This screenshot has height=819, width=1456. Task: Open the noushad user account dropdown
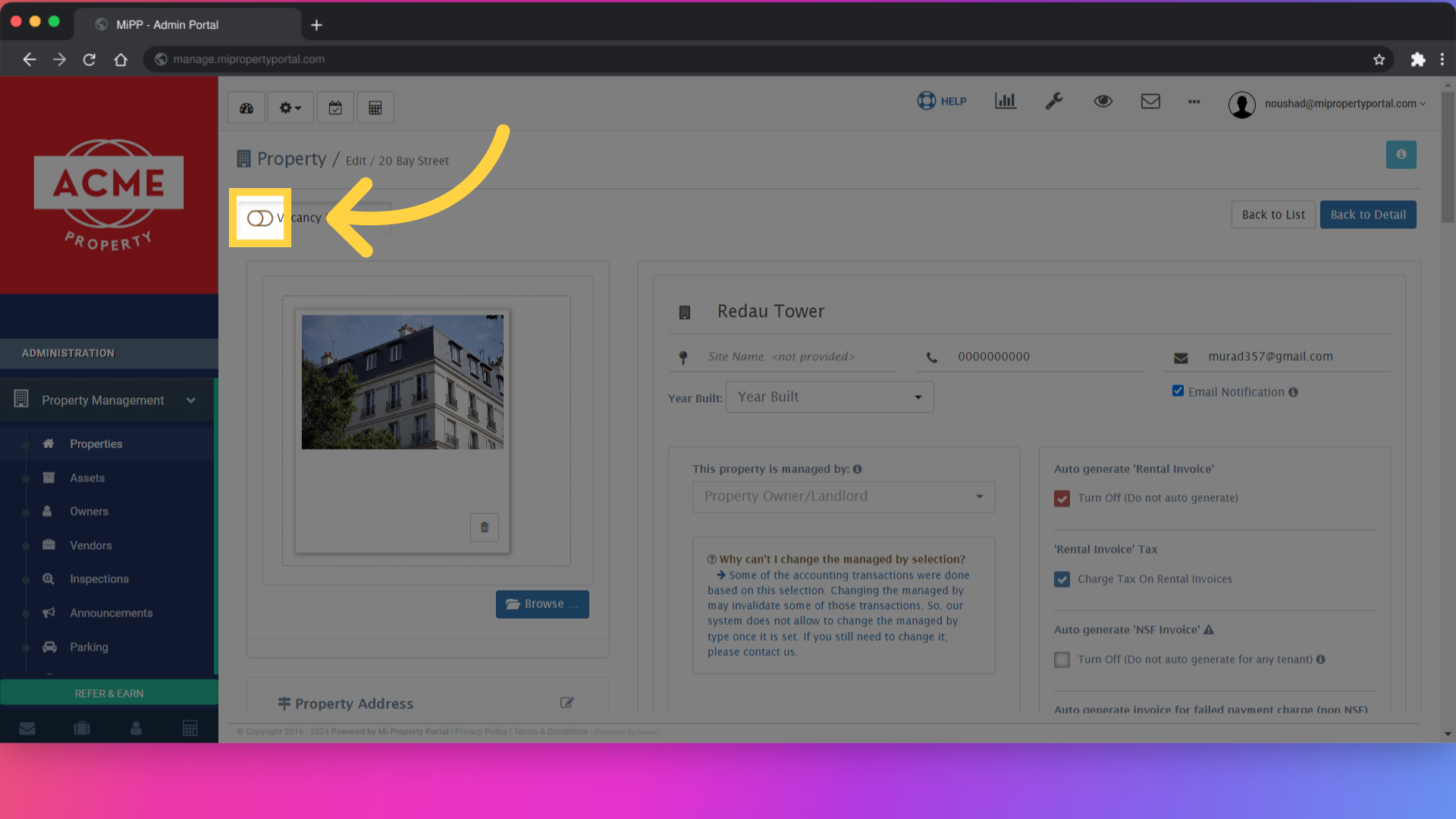coord(1327,104)
